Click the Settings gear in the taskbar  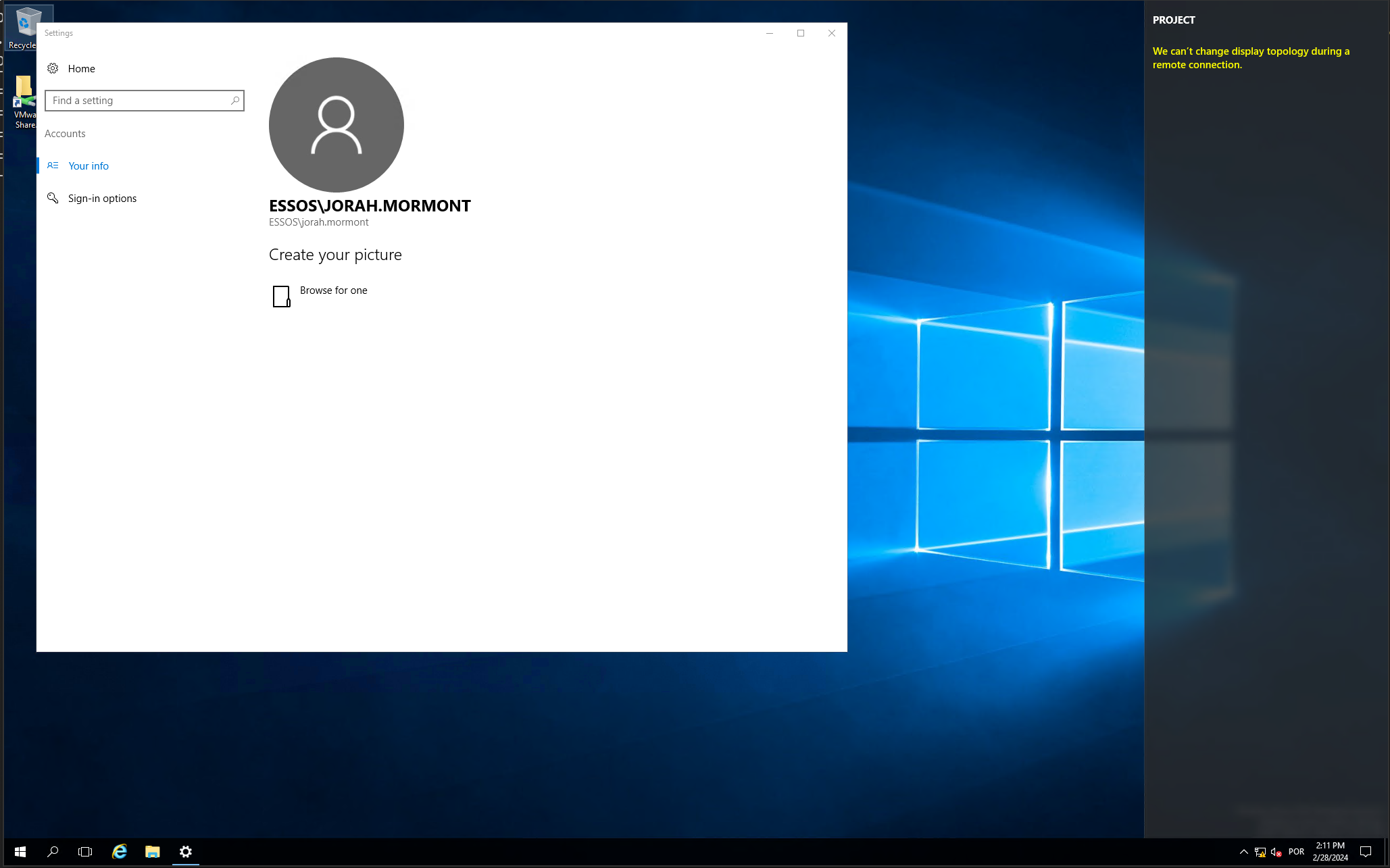[x=186, y=852]
